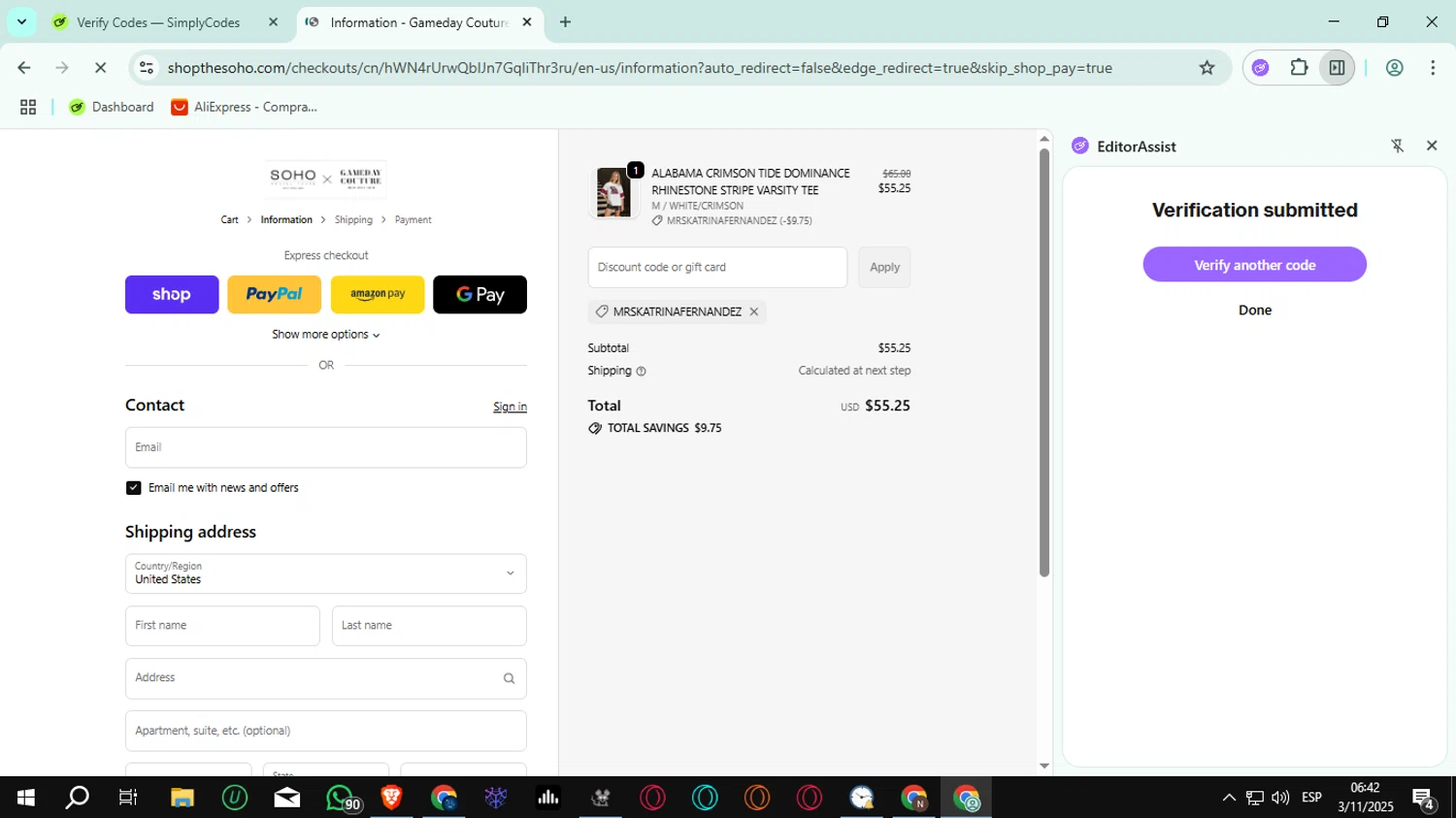Screen dimensions: 1456x818
Task: Click the First name field
Action: pos(222,626)
